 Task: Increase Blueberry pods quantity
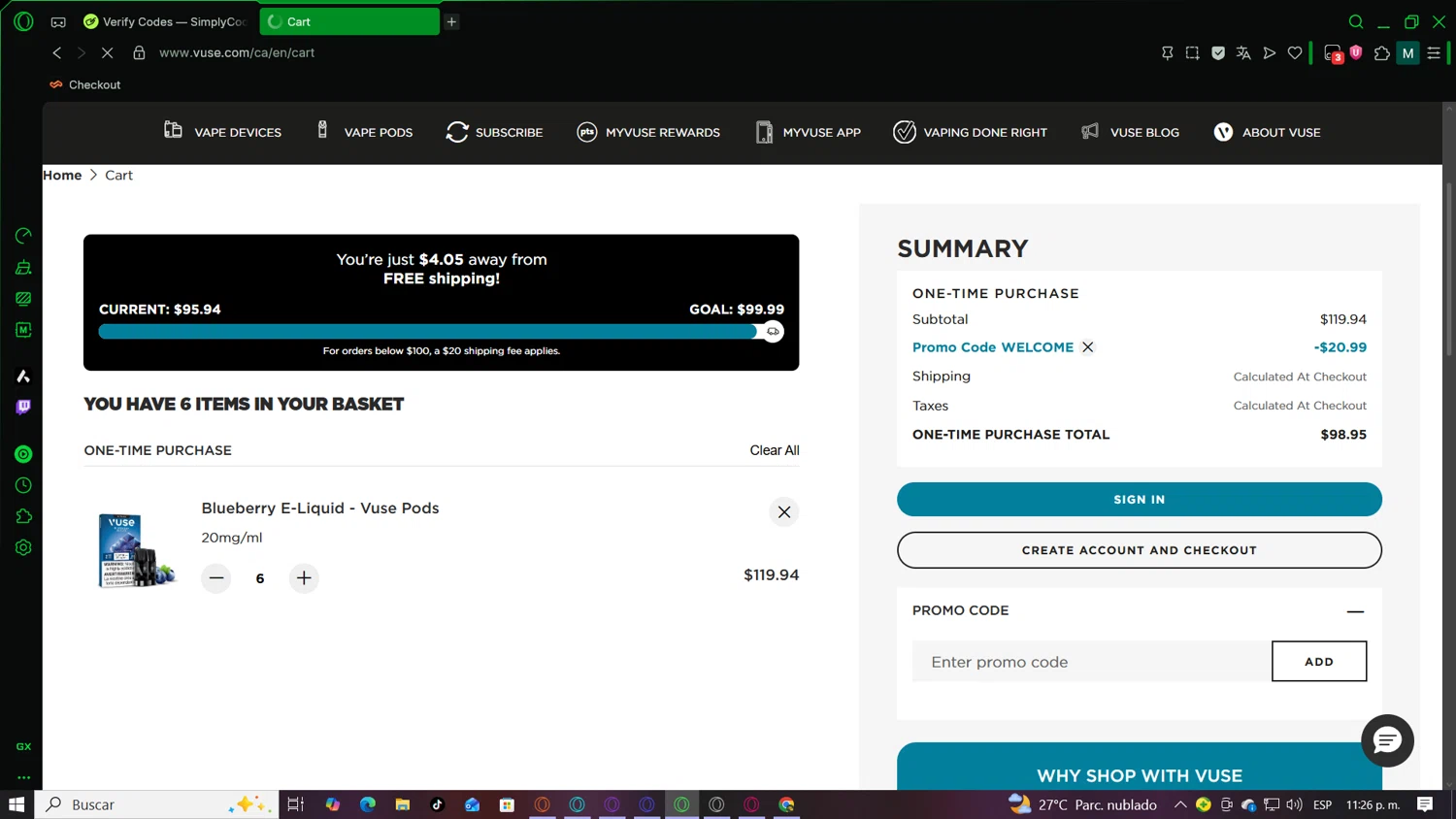(304, 578)
